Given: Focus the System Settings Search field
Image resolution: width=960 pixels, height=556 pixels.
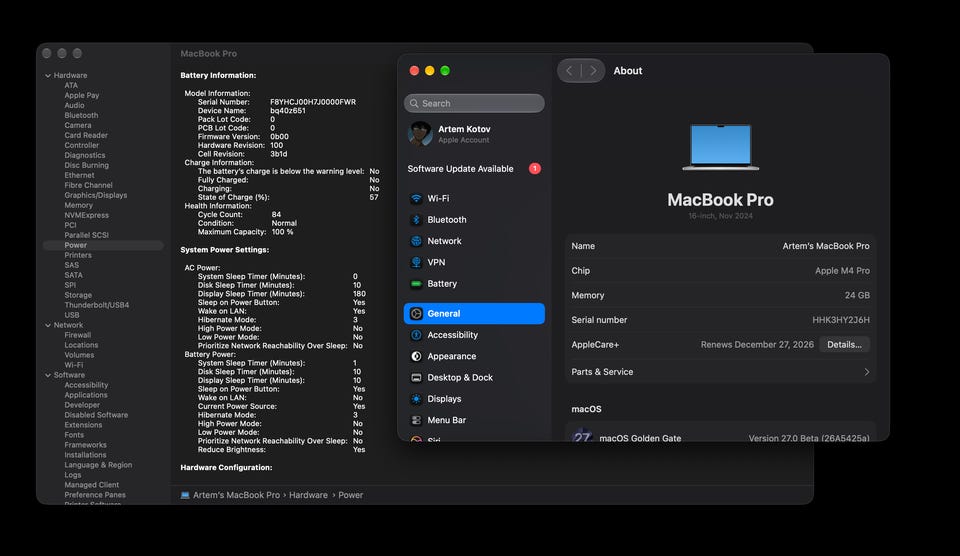Looking at the screenshot, I should (474, 103).
